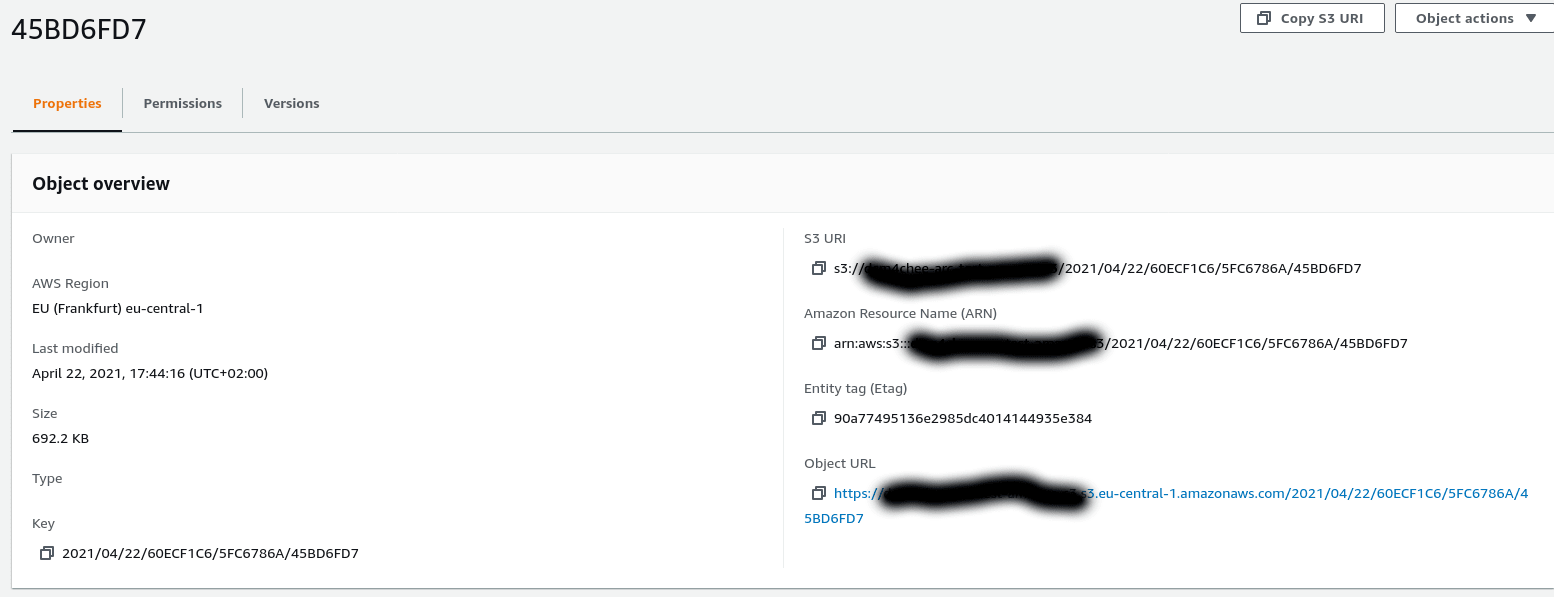Screen dimensions: 1554x597
Task: Switch to the Properties tab
Action: [67, 103]
